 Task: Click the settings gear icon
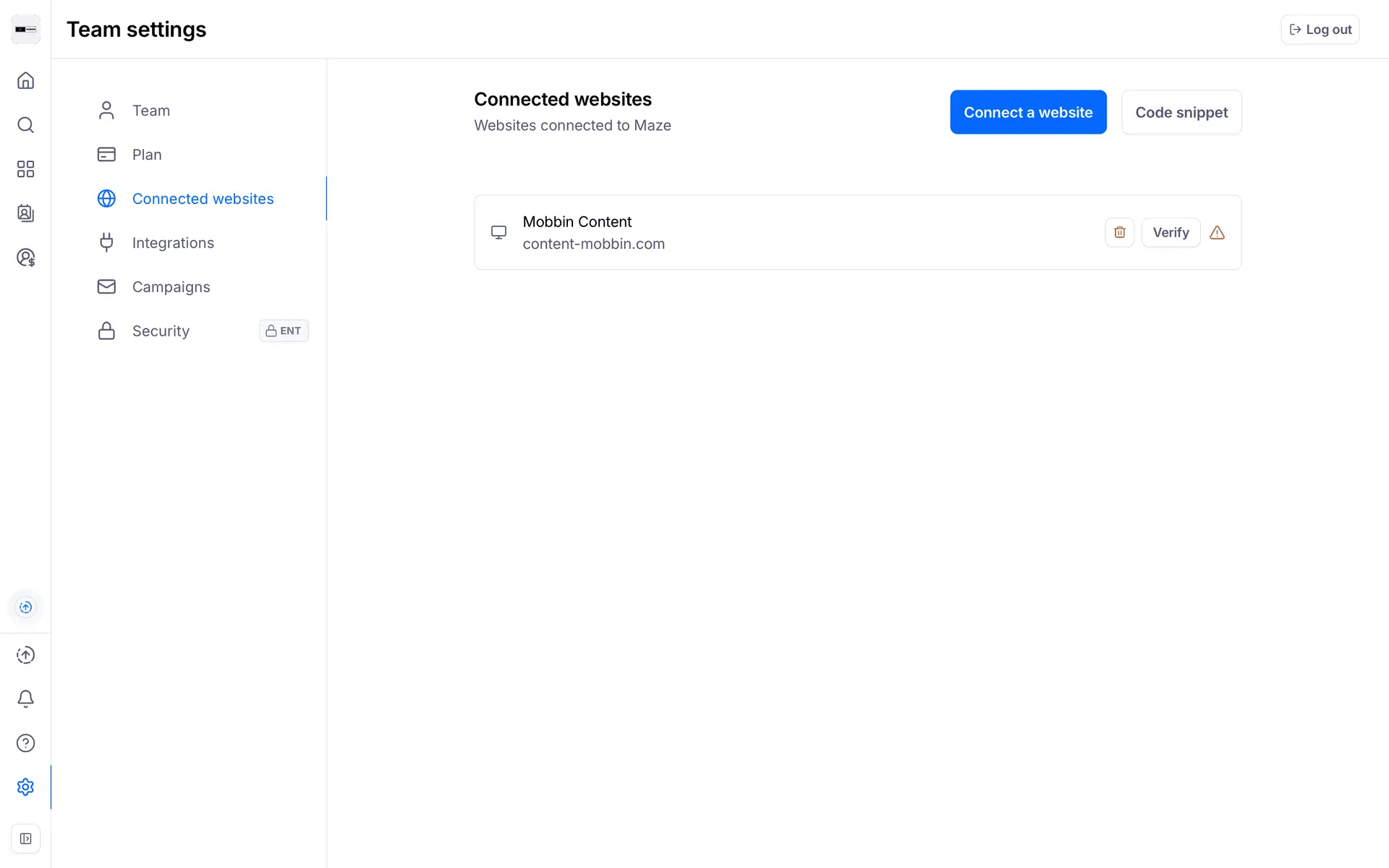coord(25,787)
